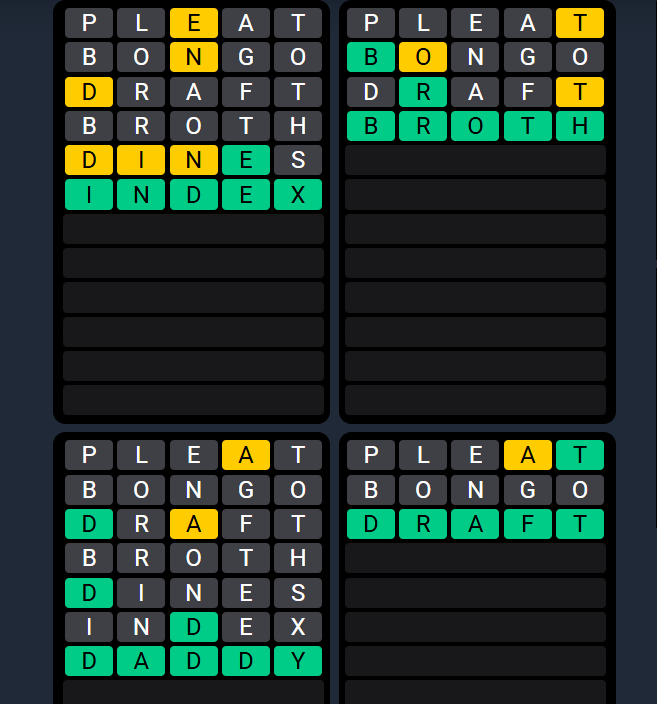This screenshot has width=657, height=704.
Task: Select the green F tile in bottom-right DRAFT row
Action: (x=528, y=524)
